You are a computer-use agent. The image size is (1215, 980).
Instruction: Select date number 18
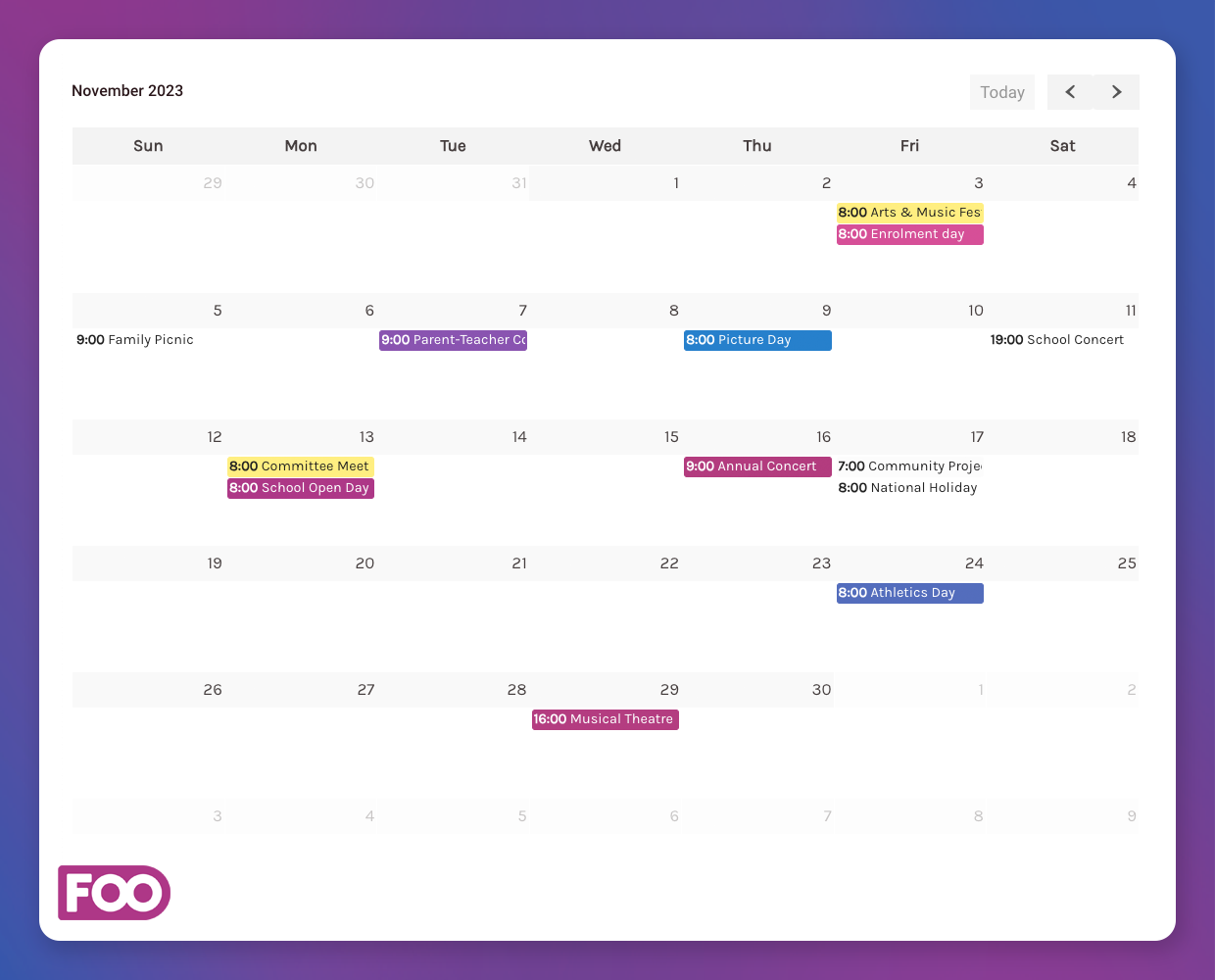[x=1129, y=437]
